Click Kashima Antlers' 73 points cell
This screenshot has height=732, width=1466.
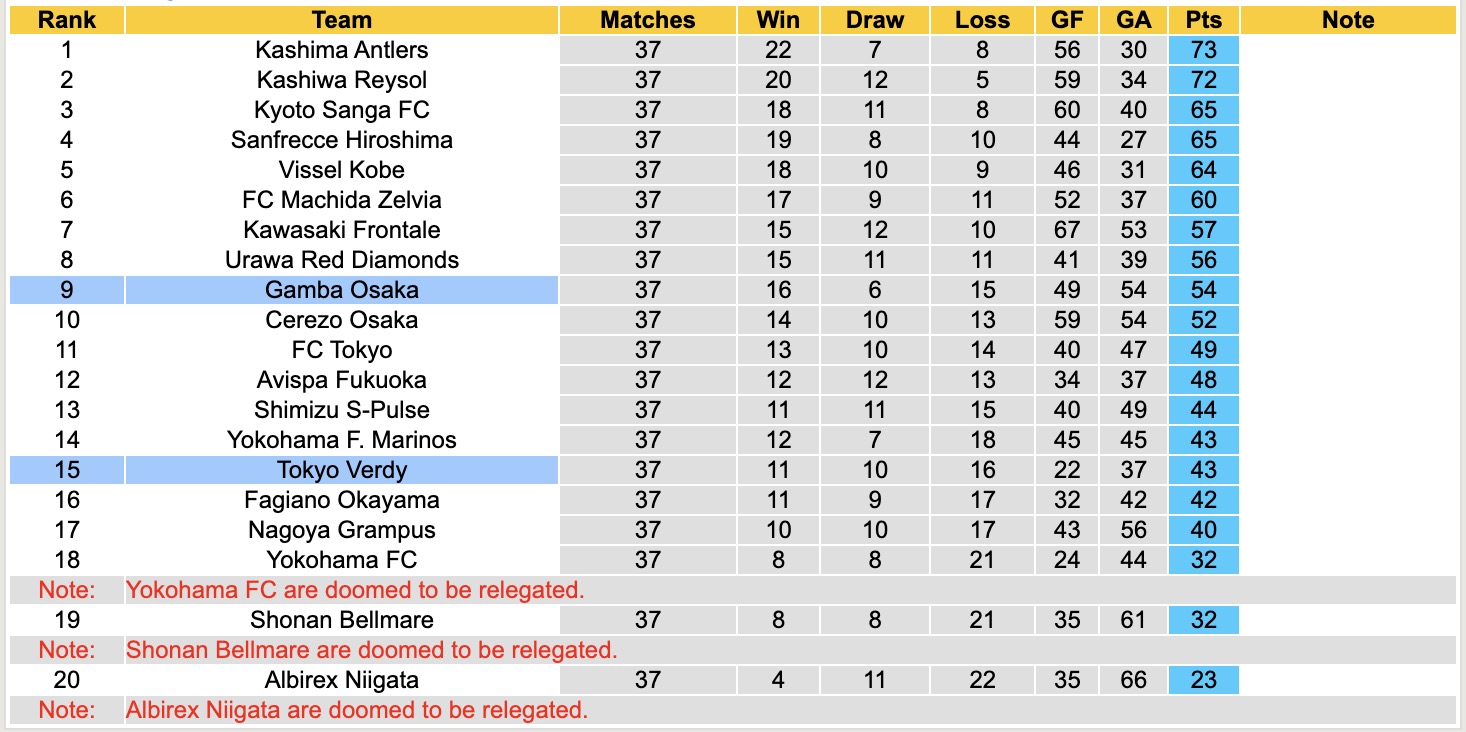click(1203, 50)
